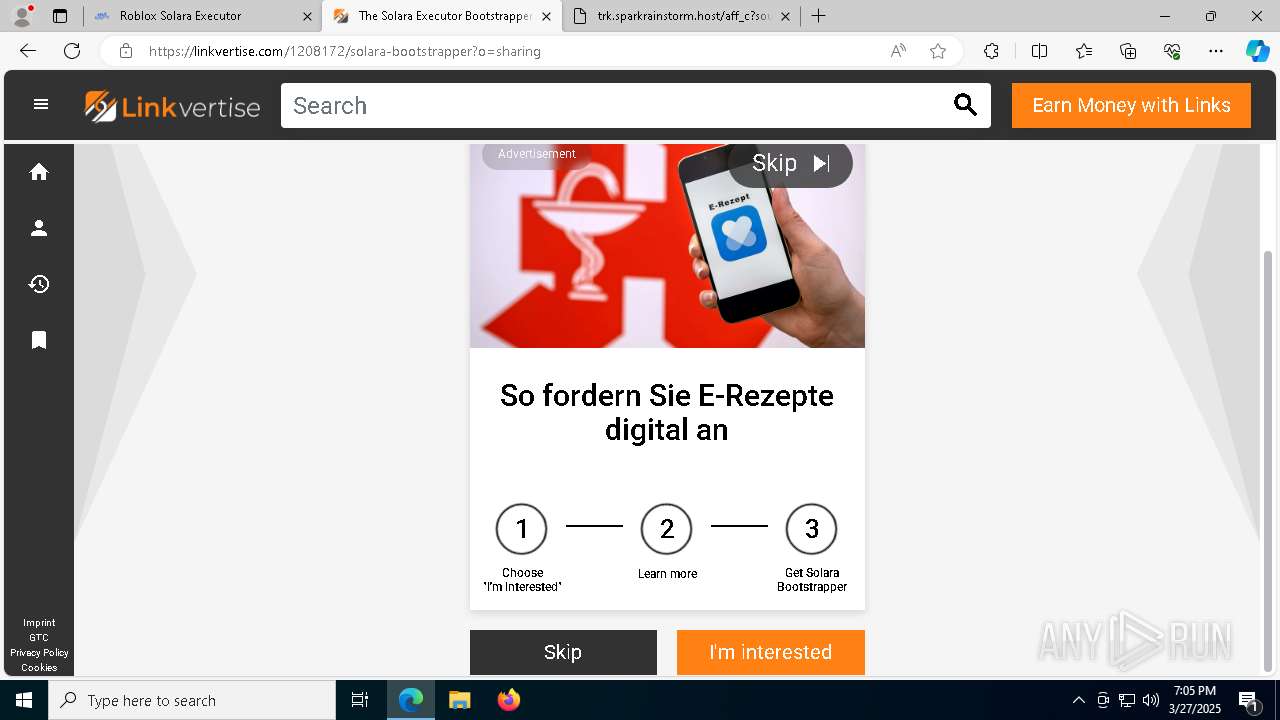This screenshot has width=1280, height=720.
Task: View site information lock icon
Action: [125, 51]
